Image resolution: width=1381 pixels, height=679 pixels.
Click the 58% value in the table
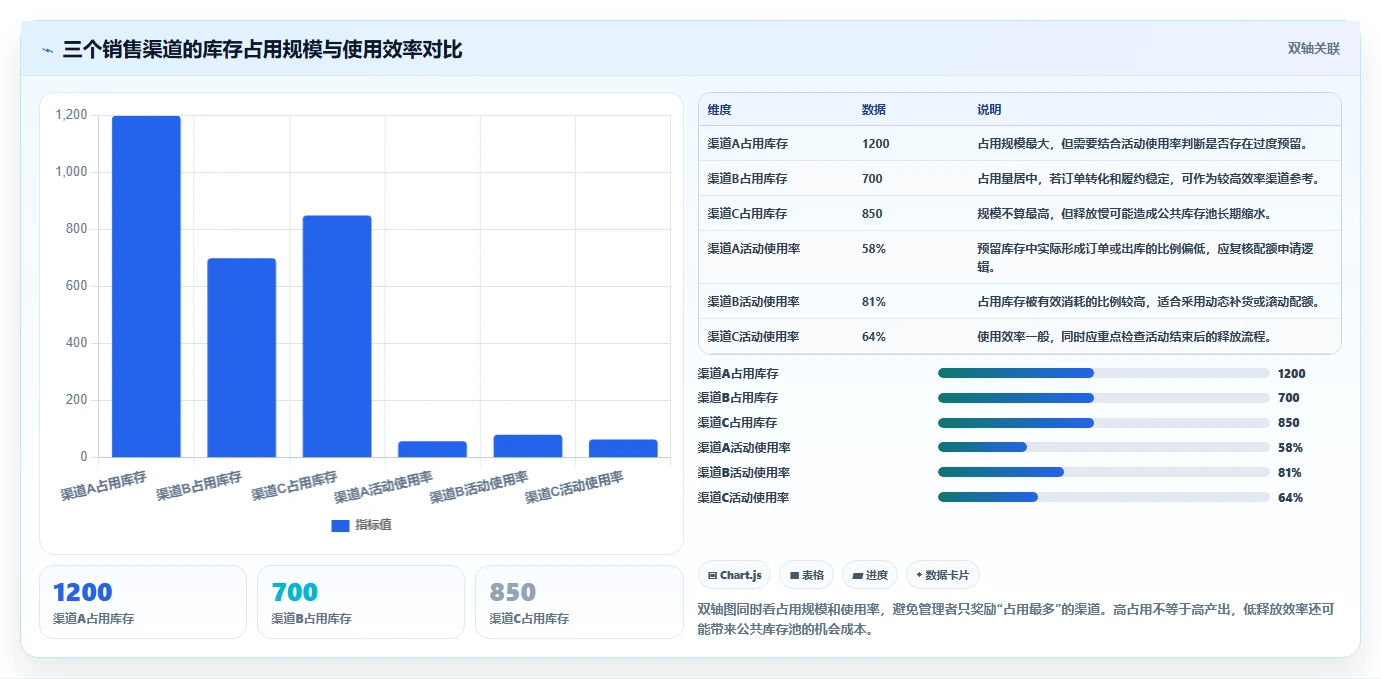coord(873,249)
